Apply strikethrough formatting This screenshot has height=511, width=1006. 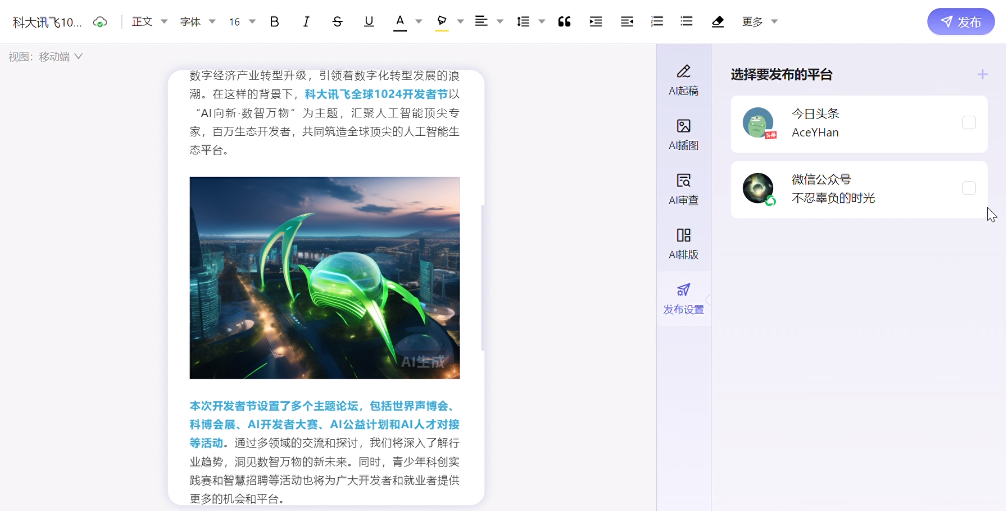pyautogui.click(x=337, y=22)
